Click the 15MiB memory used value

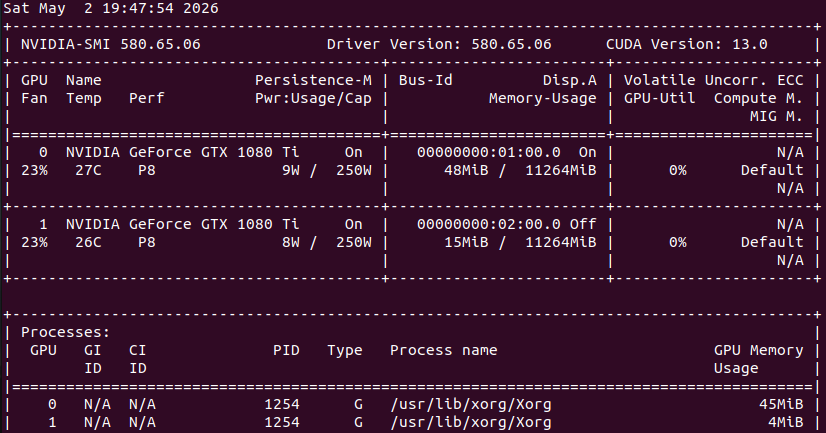[x=466, y=242]
